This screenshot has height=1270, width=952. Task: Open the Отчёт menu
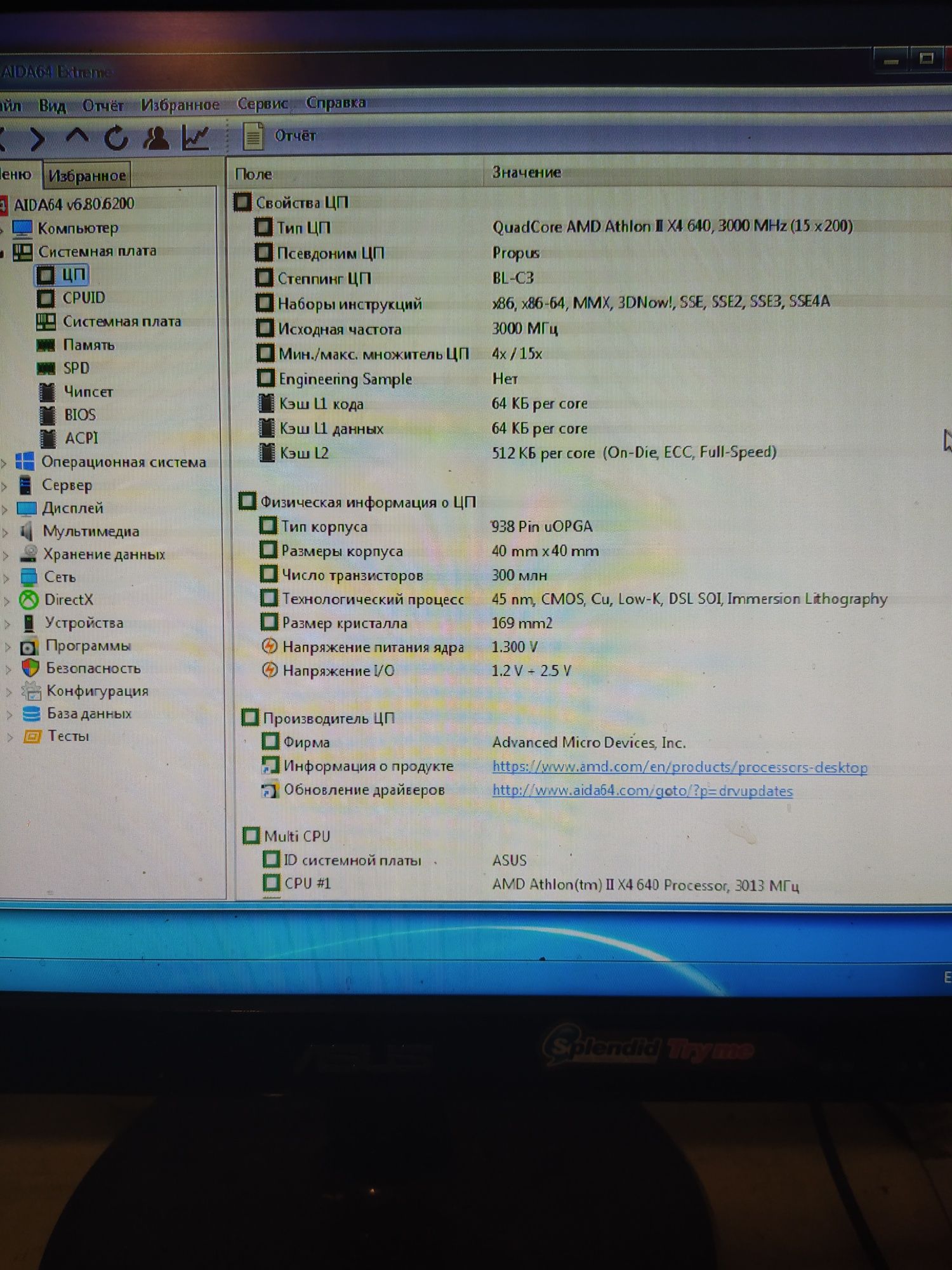pos(103,105)
